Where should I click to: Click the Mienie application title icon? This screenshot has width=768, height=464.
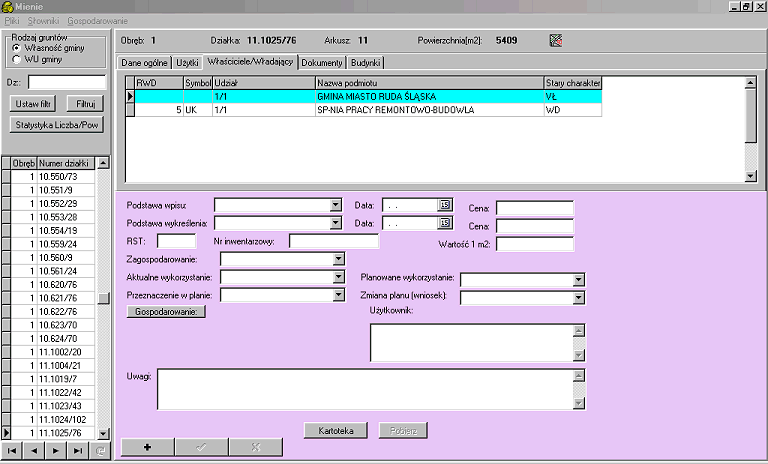(7, 7)
